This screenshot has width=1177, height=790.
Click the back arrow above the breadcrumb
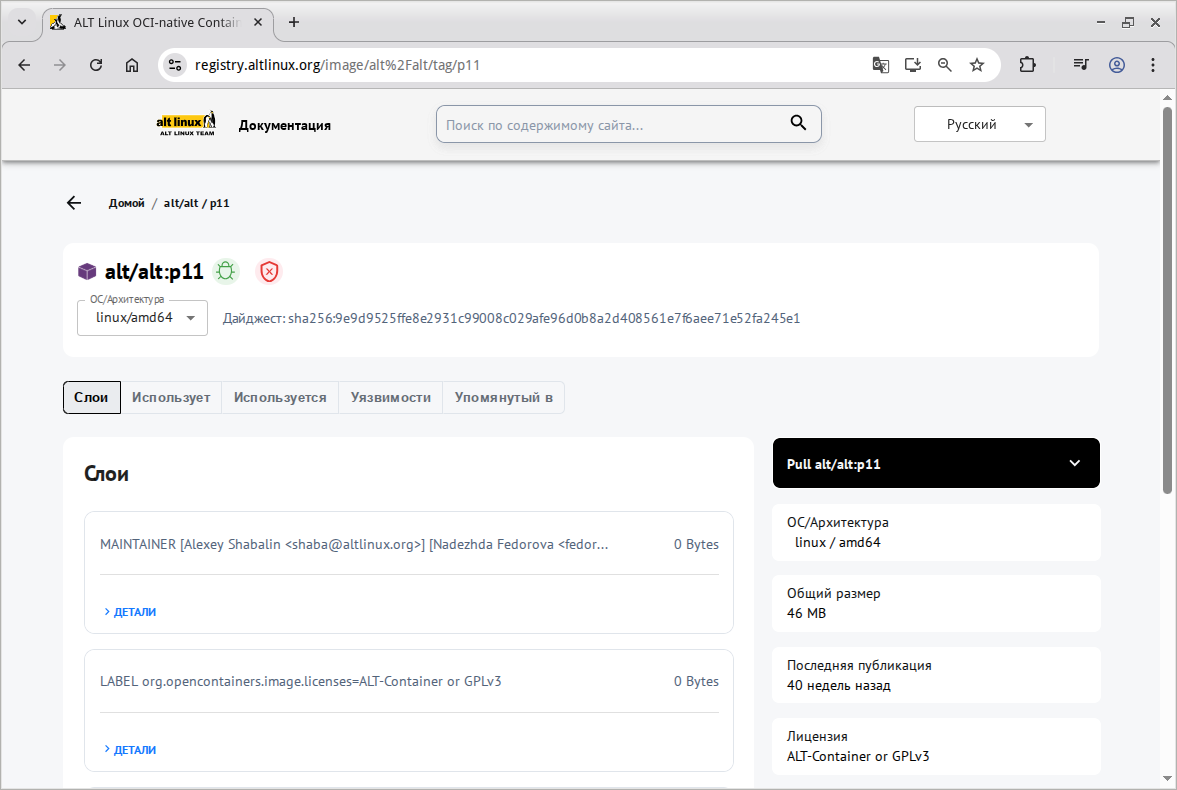coord(73,202)
